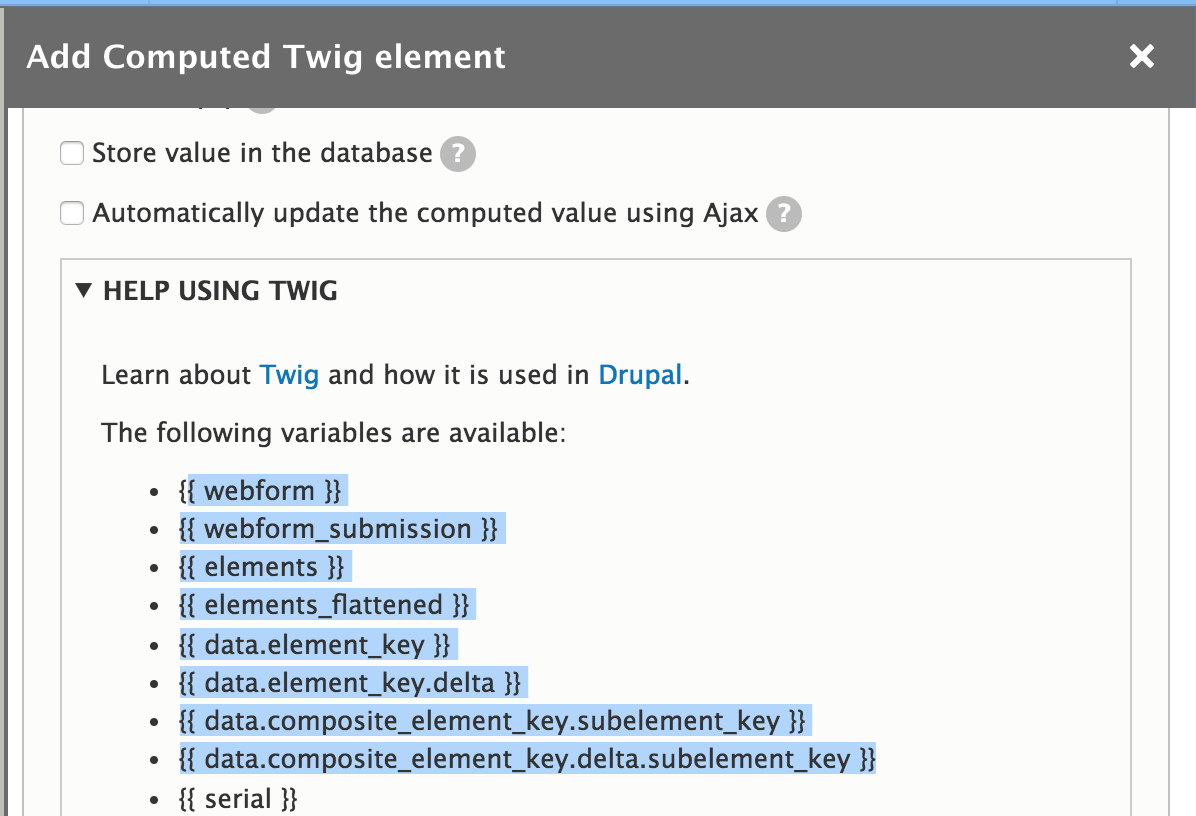
Task: Follow the Drupal link
Action: point(640,375)
